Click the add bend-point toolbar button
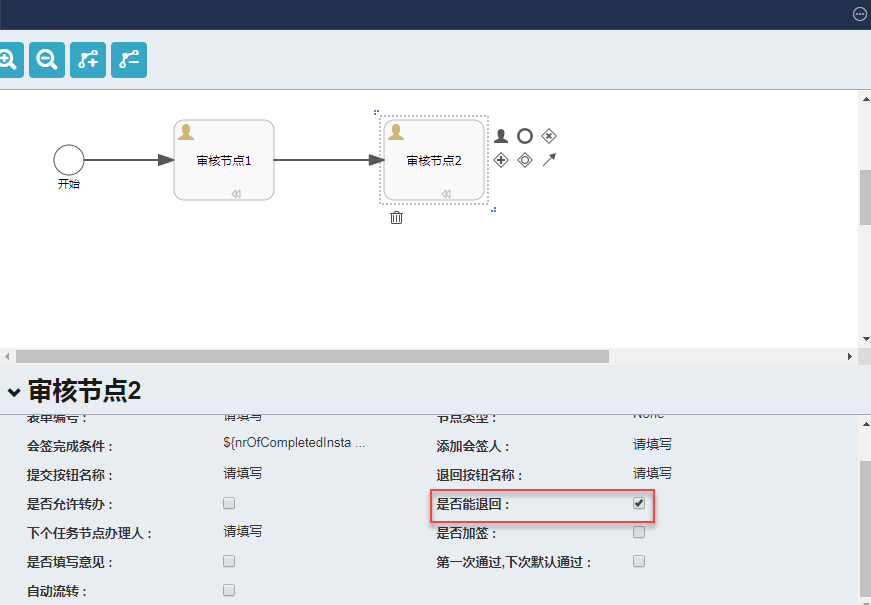 (88, 60)
